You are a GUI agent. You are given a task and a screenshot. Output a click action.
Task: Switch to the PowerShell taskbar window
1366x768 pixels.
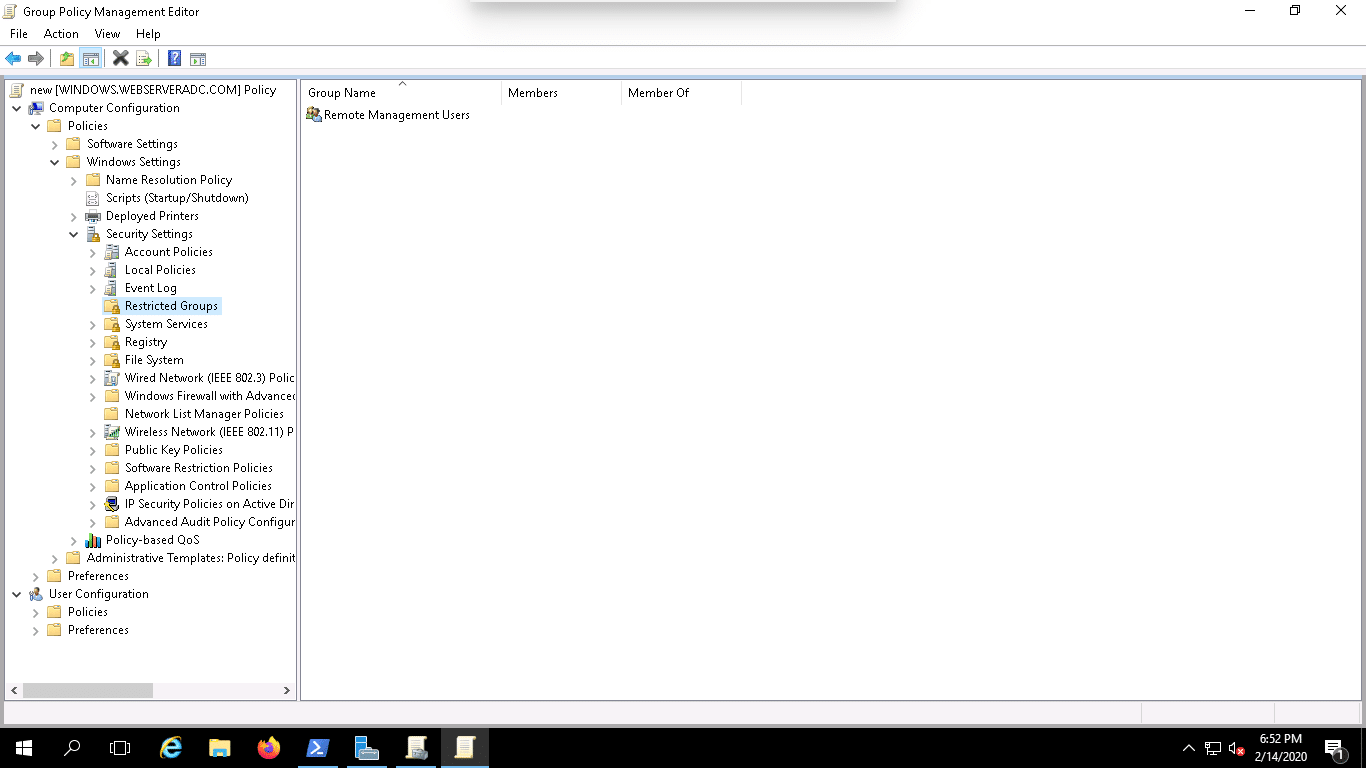click(317, 748)
